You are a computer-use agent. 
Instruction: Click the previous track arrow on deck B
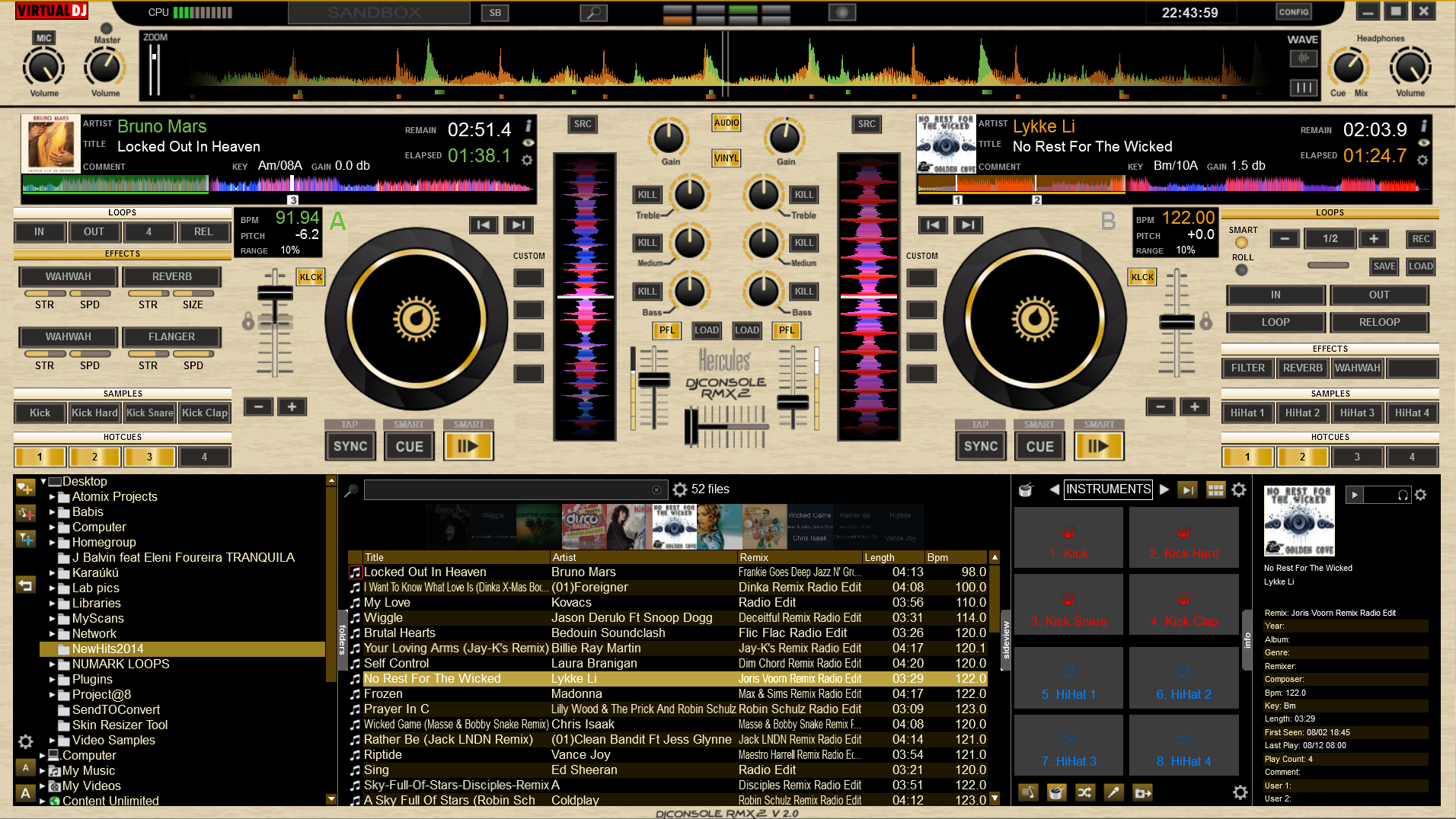[x=933, y=225]
